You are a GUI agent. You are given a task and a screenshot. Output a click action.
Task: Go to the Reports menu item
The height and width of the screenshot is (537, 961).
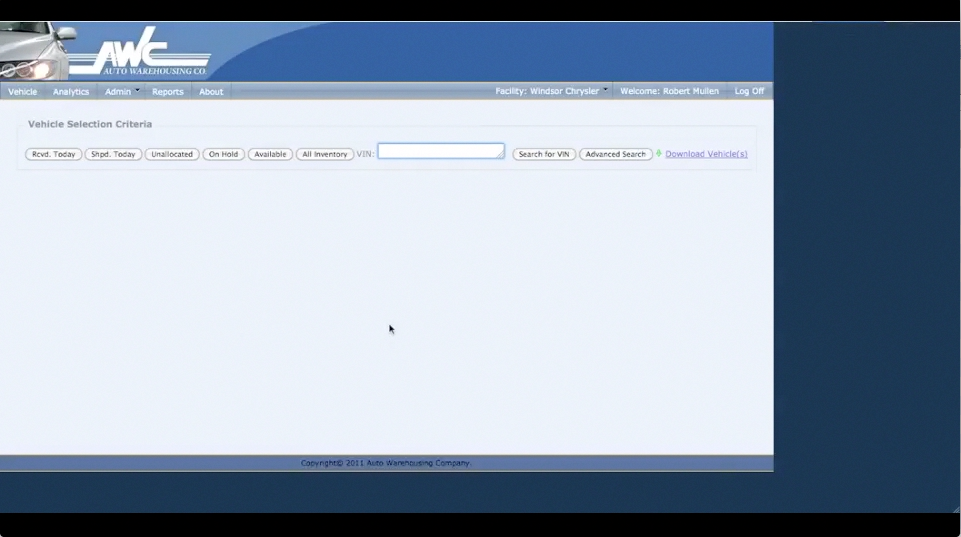(x=167, y=92)
